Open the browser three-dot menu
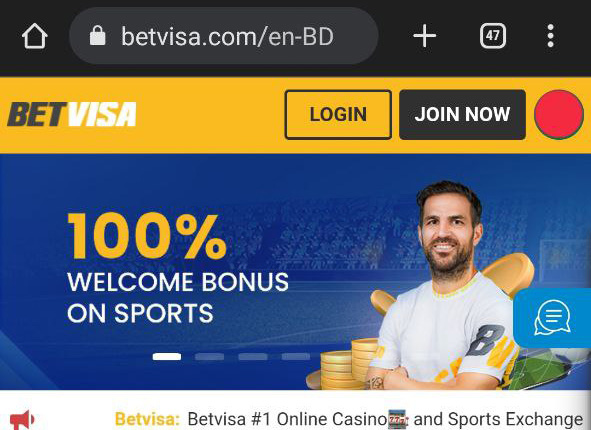591x430 pixels. coord(551,36)
